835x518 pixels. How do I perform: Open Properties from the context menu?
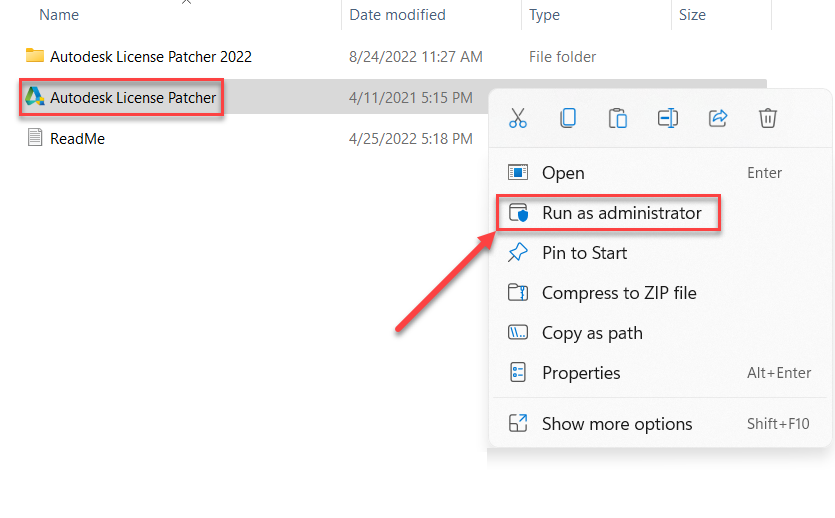coord(660,373)
